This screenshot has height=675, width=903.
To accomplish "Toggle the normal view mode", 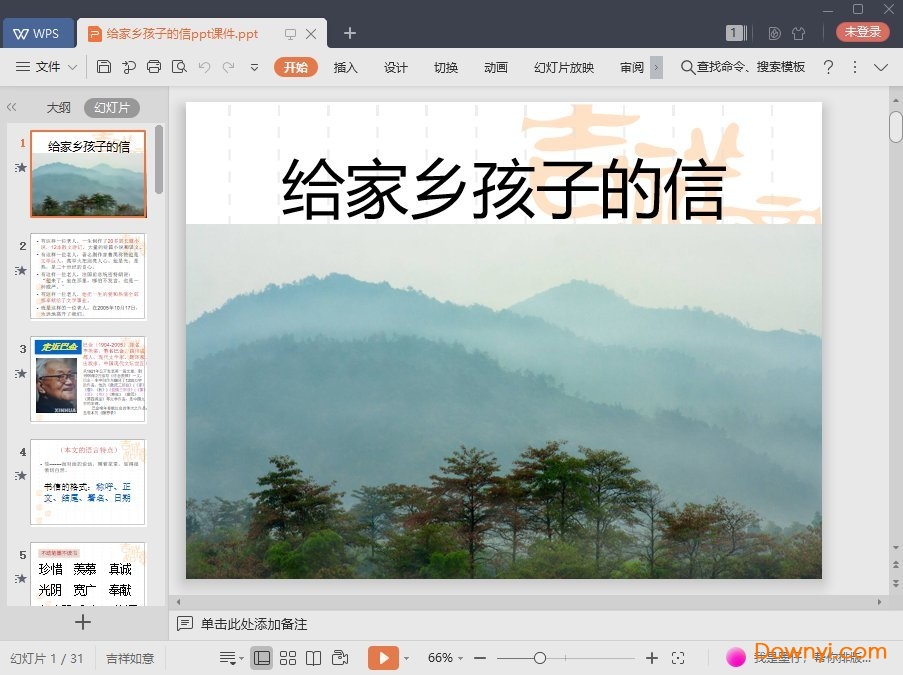I will pos(261,657).
